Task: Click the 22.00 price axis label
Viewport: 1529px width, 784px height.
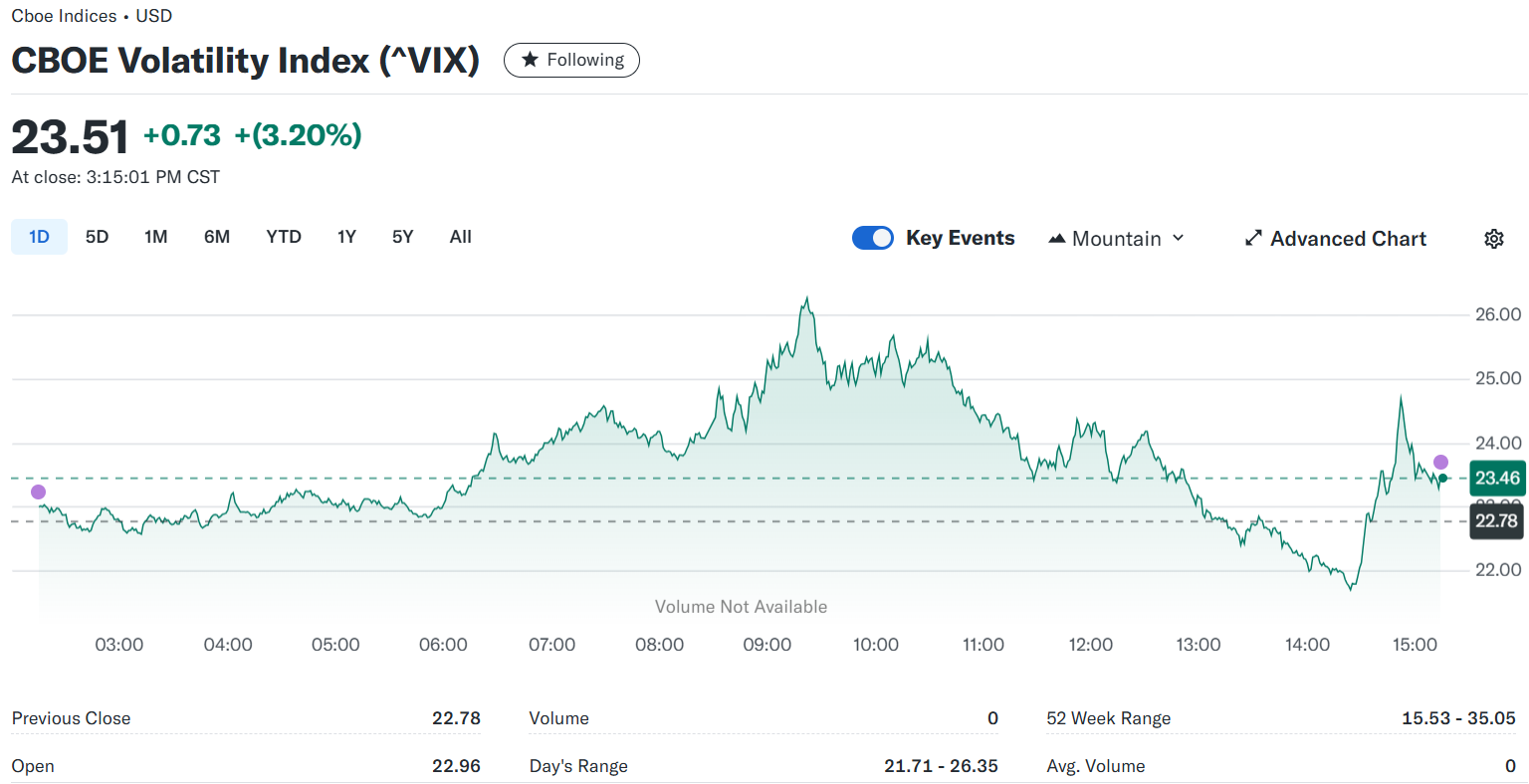Action: [1498, 570]
